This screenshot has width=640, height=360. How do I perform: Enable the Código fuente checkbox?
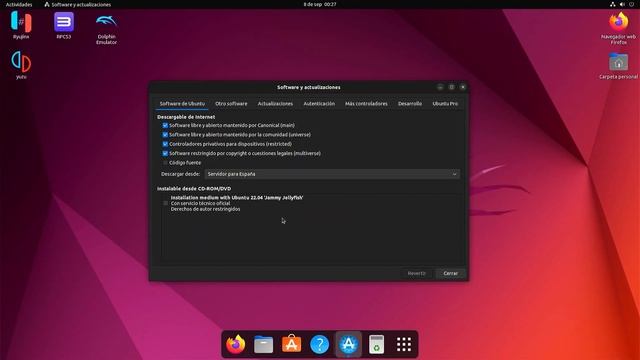pos(165,163)
